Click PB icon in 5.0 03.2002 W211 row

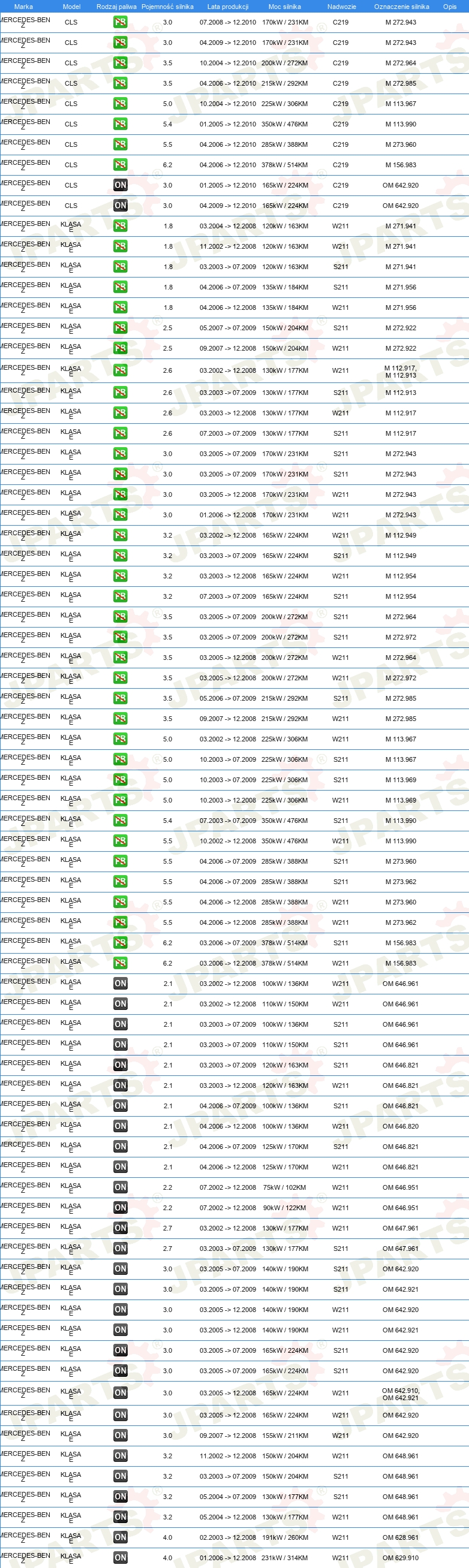[x=121, y=740]
